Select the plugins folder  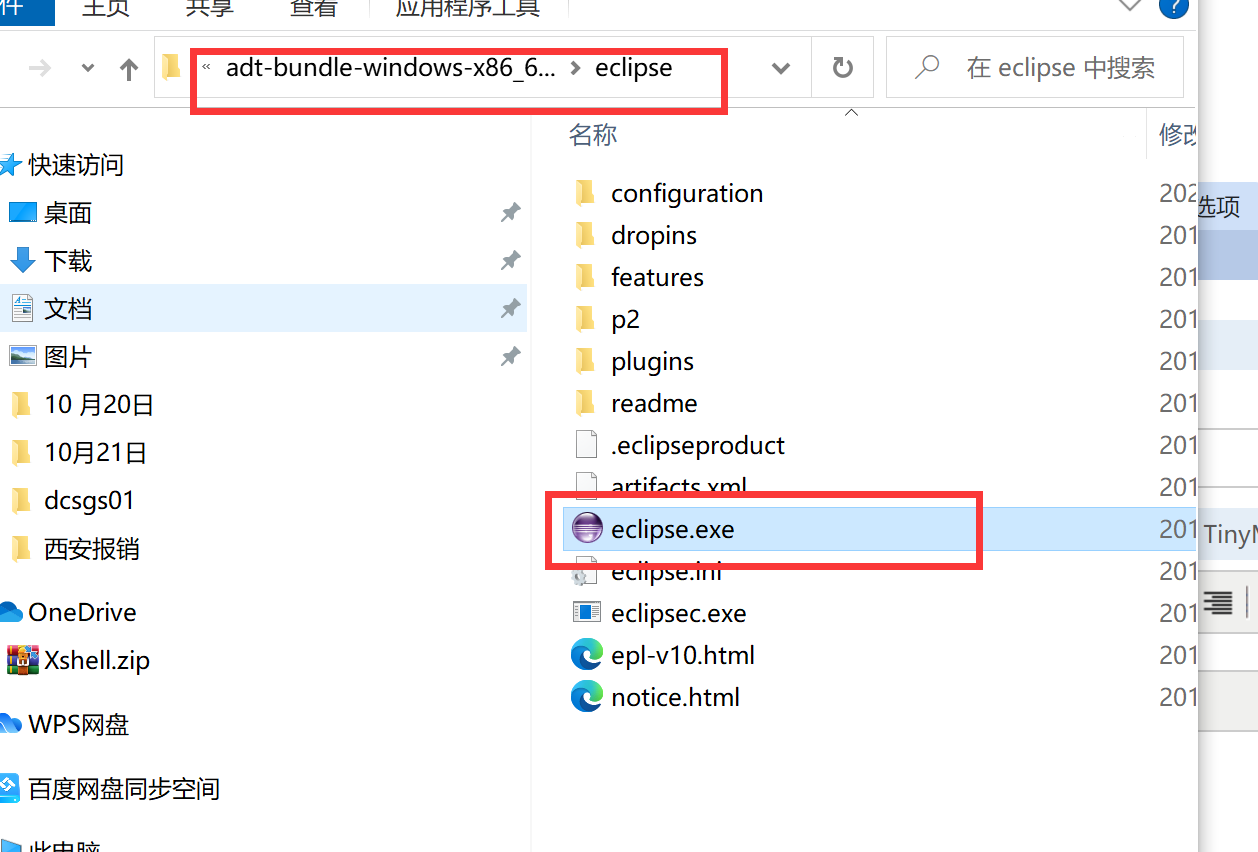point(652,361)
